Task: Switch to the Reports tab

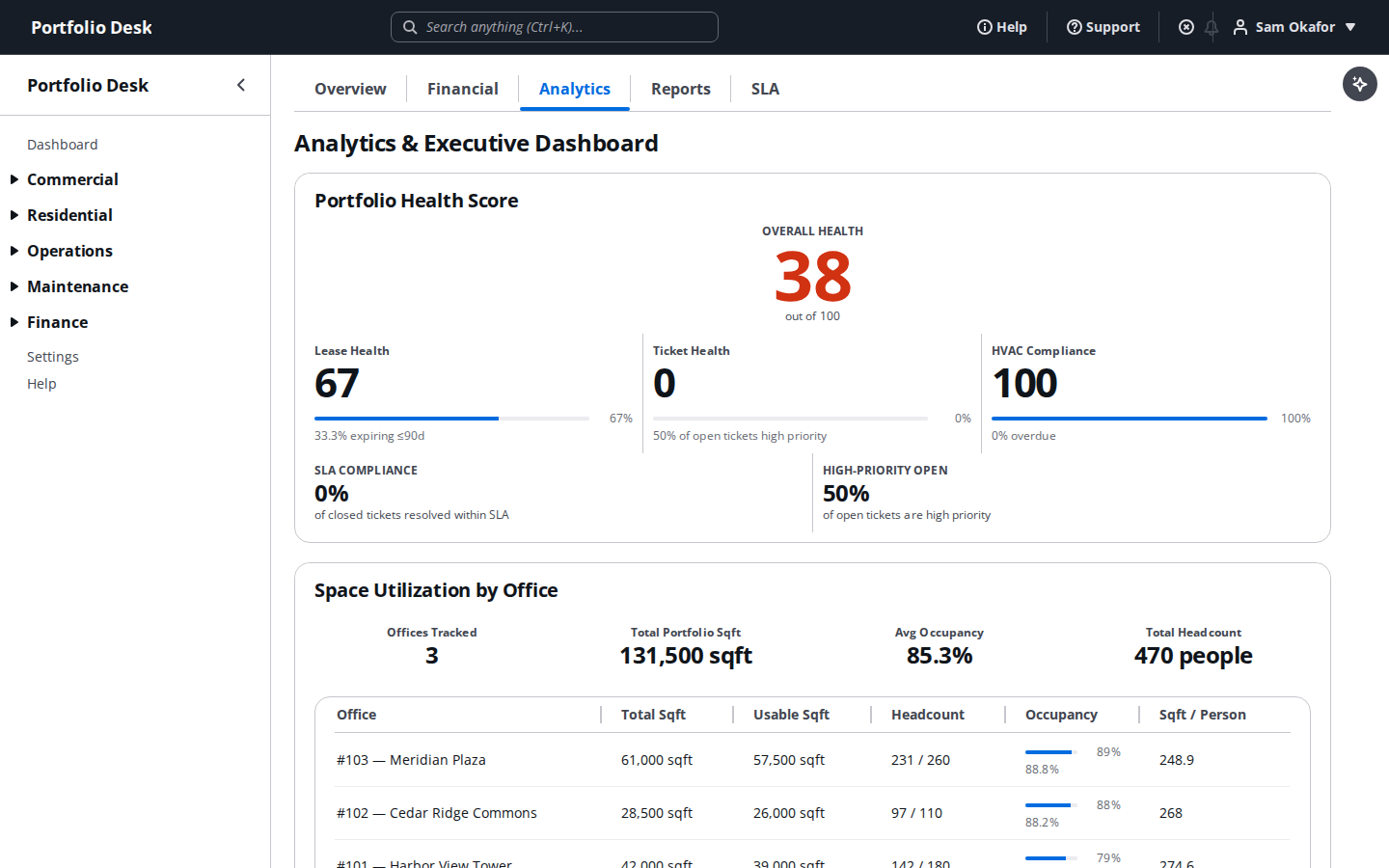Action: [x=681, y=89]
